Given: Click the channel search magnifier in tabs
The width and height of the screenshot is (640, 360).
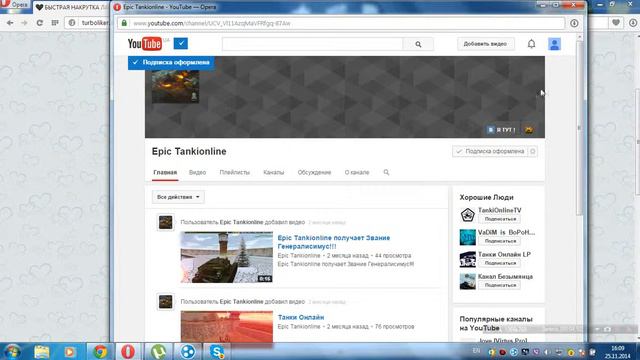Looking at the screenshot, I should pos(386,172).
